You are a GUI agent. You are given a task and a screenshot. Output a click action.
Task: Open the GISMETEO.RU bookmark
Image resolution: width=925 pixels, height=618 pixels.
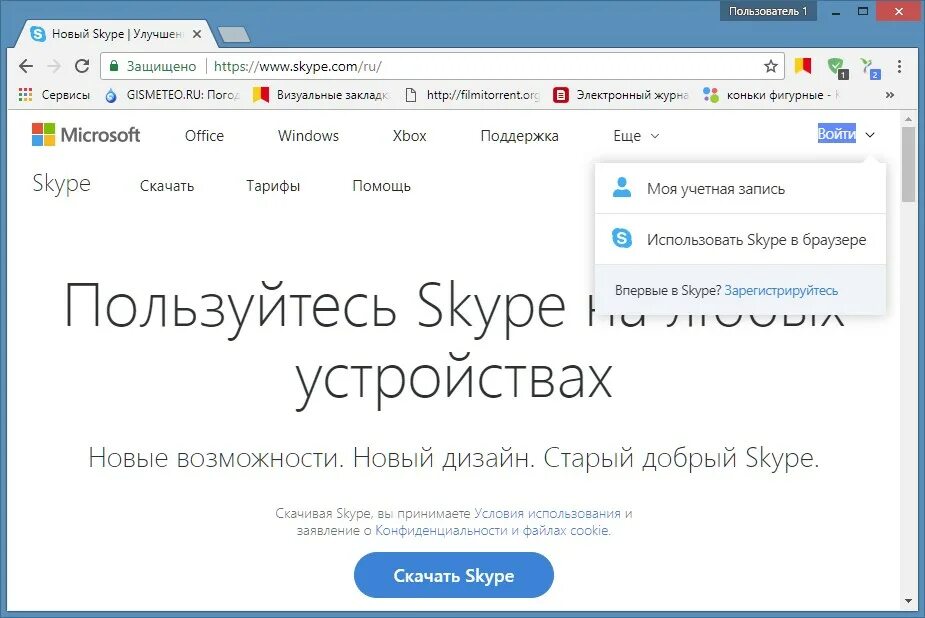click(172, 94)
